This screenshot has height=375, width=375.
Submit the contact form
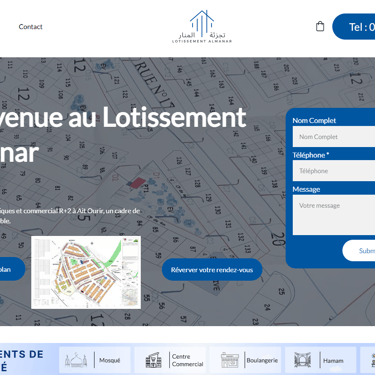click(359, 250)
